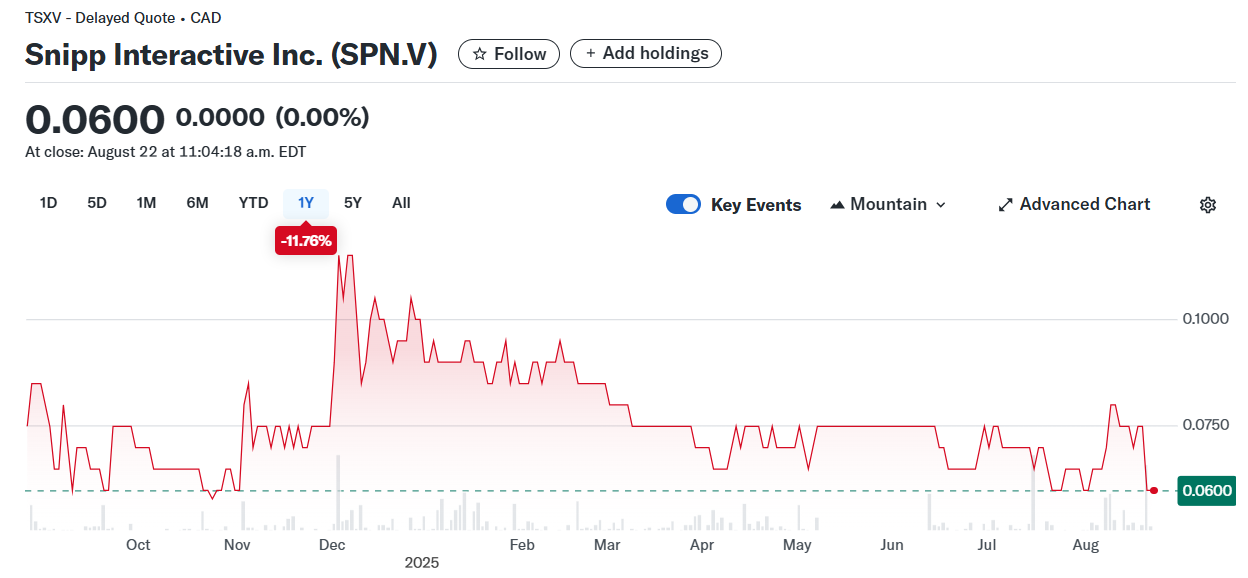This screenshot has width=1248, height=578.
Task: Click the Jun label on time axis
Action: pos(892,545)
